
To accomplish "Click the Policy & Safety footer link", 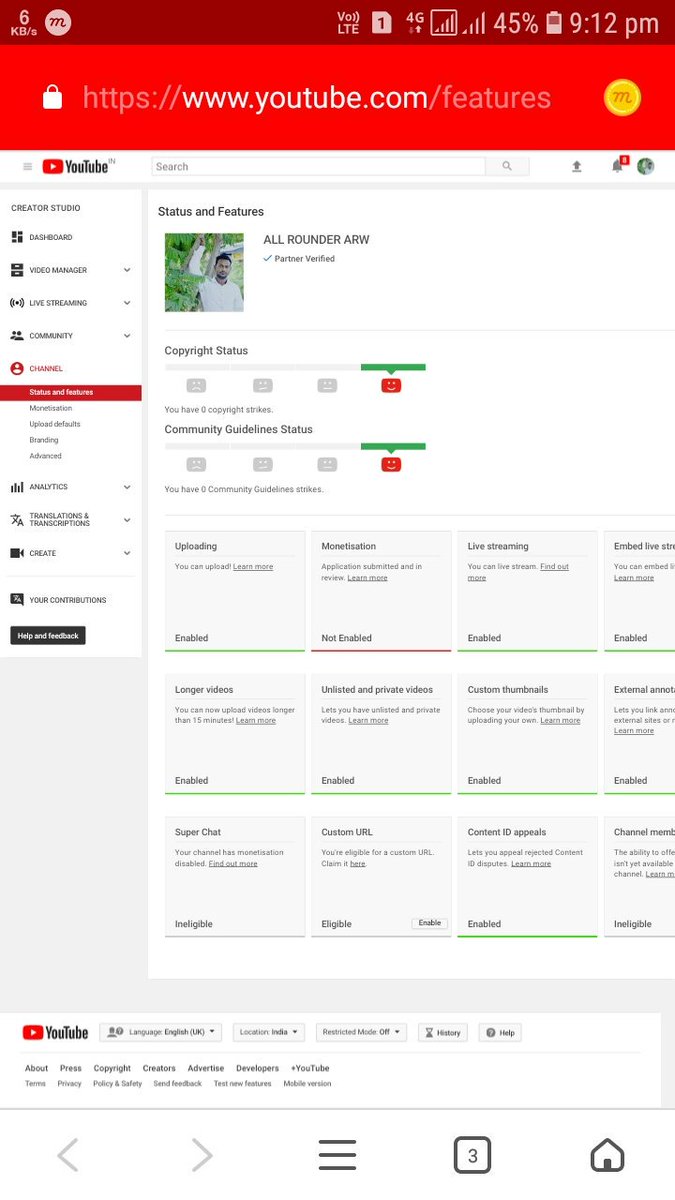I will click(x=118, y=1084).
